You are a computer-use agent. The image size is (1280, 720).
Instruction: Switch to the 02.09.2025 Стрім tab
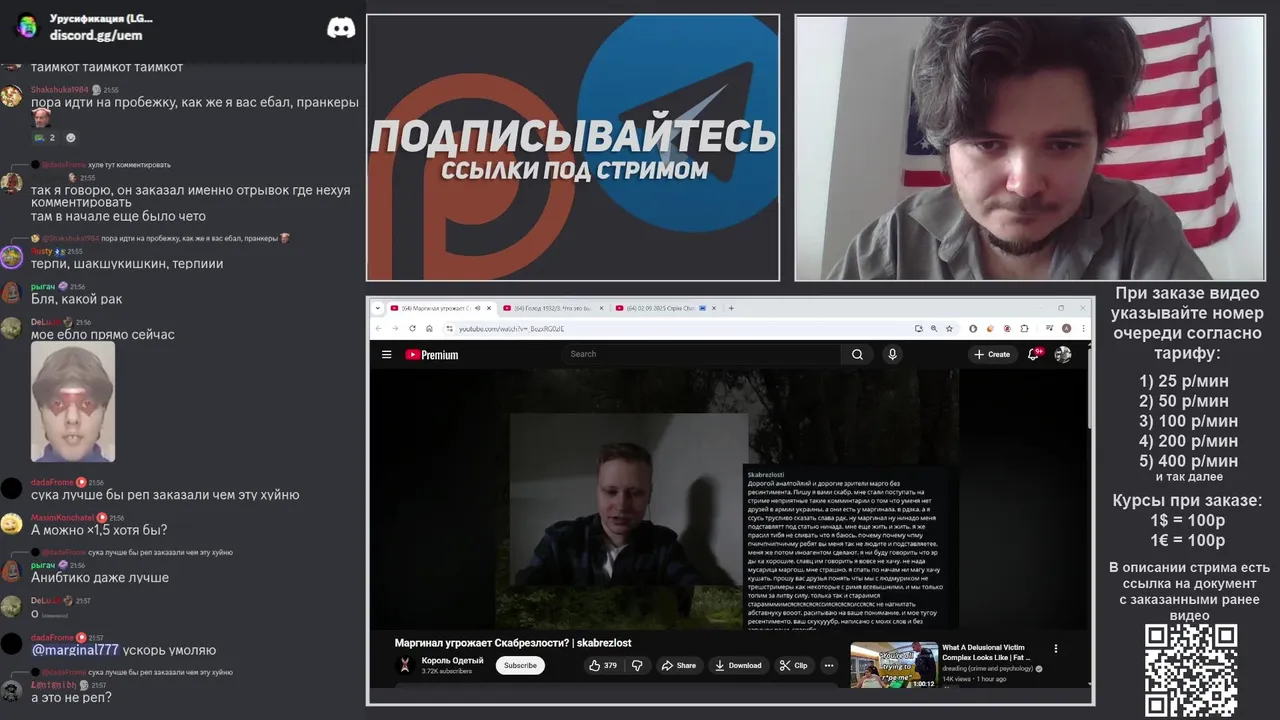[x=663, y=308]
